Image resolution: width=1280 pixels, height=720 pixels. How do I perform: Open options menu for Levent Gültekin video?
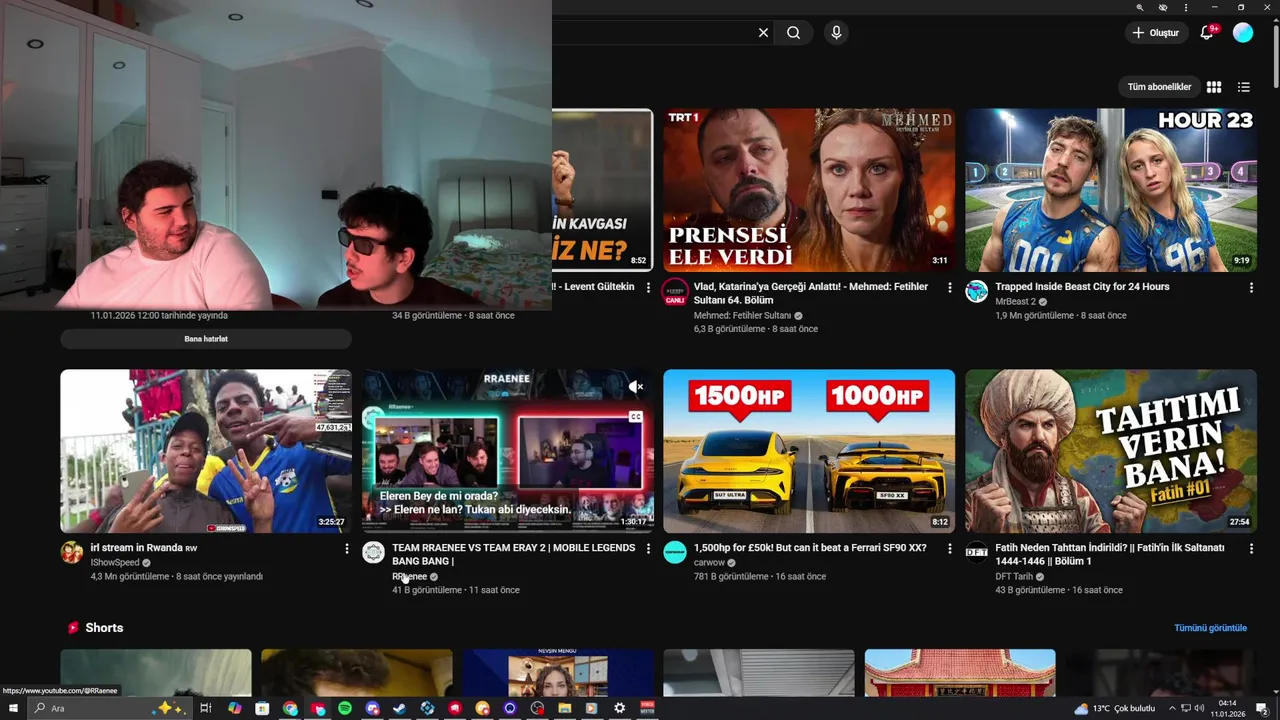(648, 288)
